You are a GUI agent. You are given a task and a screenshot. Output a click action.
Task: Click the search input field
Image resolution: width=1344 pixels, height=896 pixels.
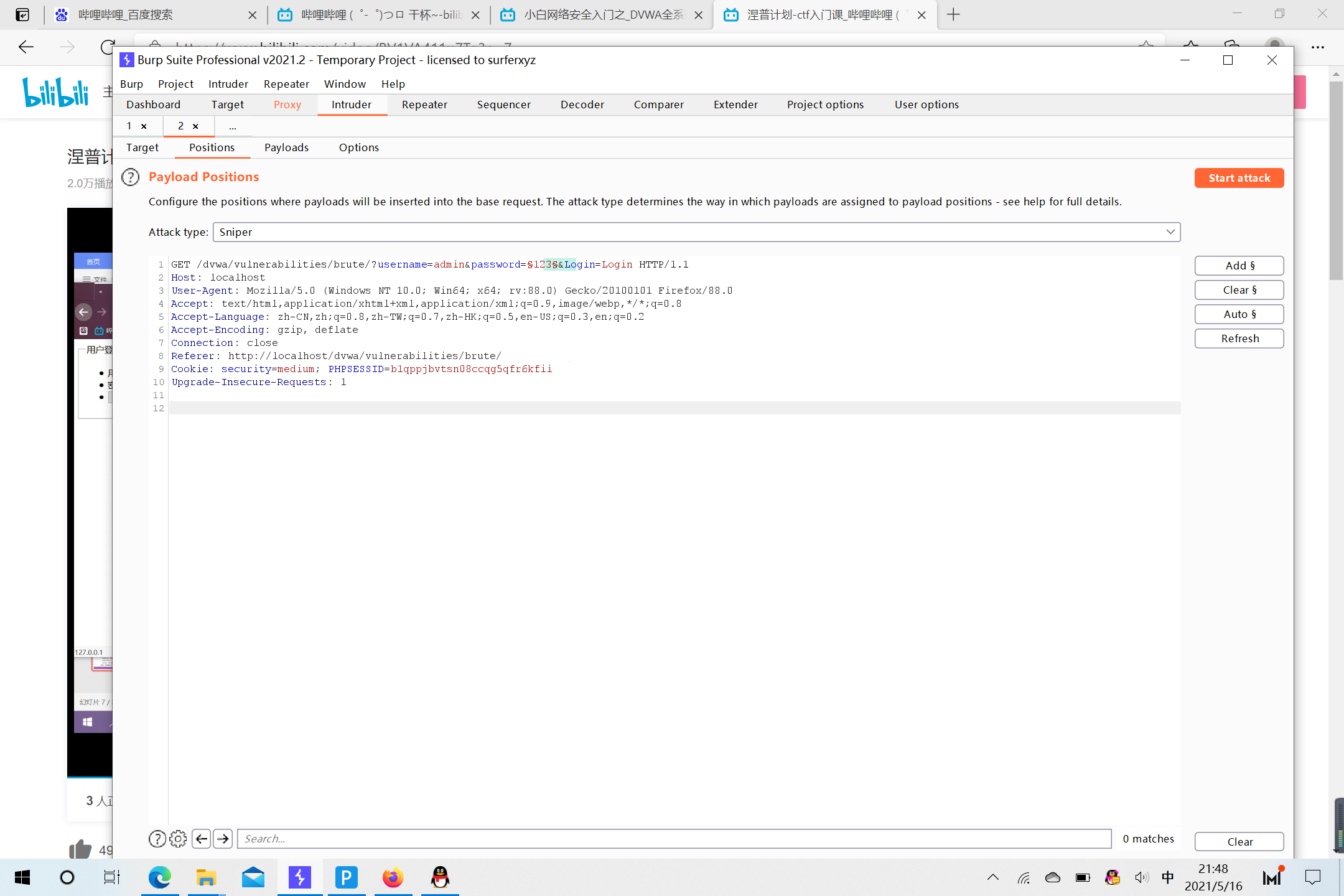click(672, 838)
